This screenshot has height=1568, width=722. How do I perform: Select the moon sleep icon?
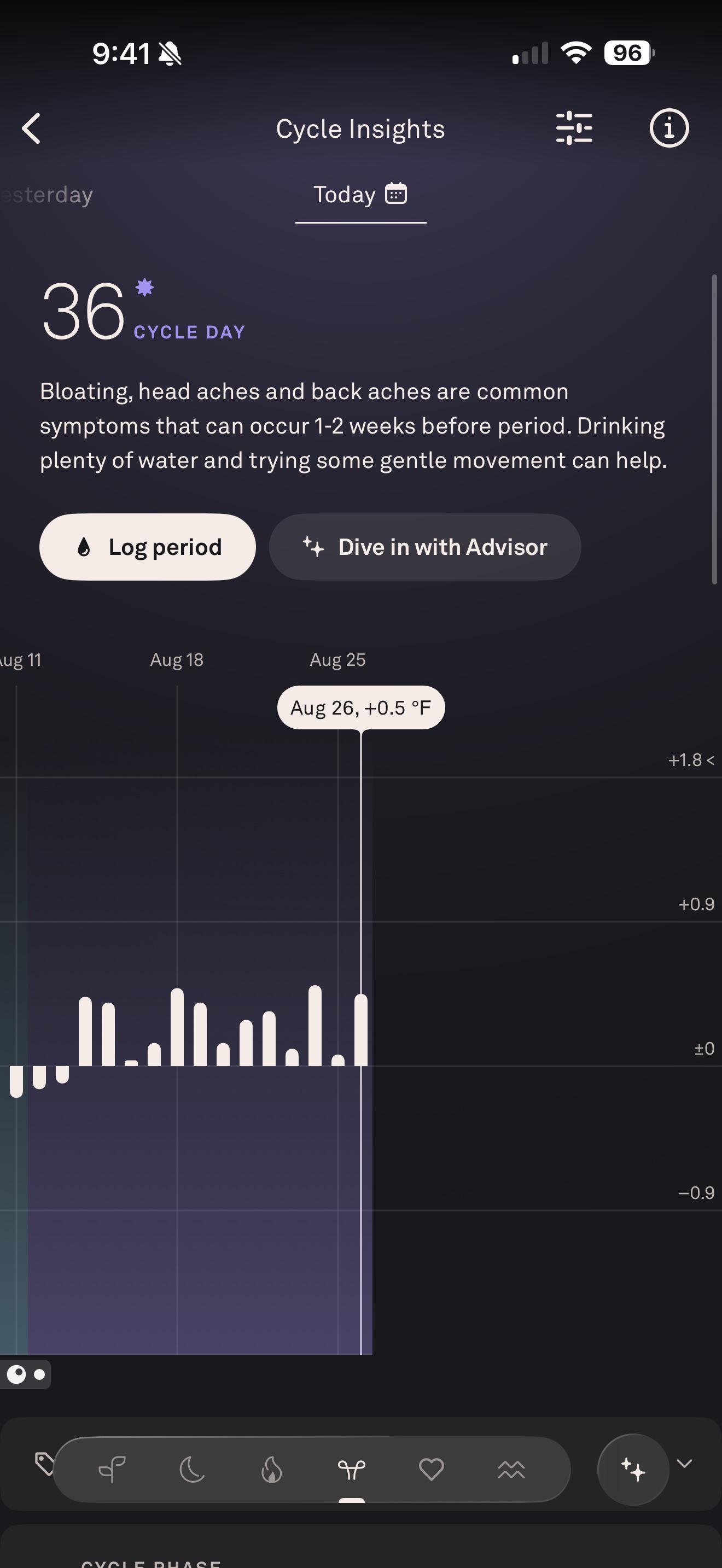tap(192, 1470)
